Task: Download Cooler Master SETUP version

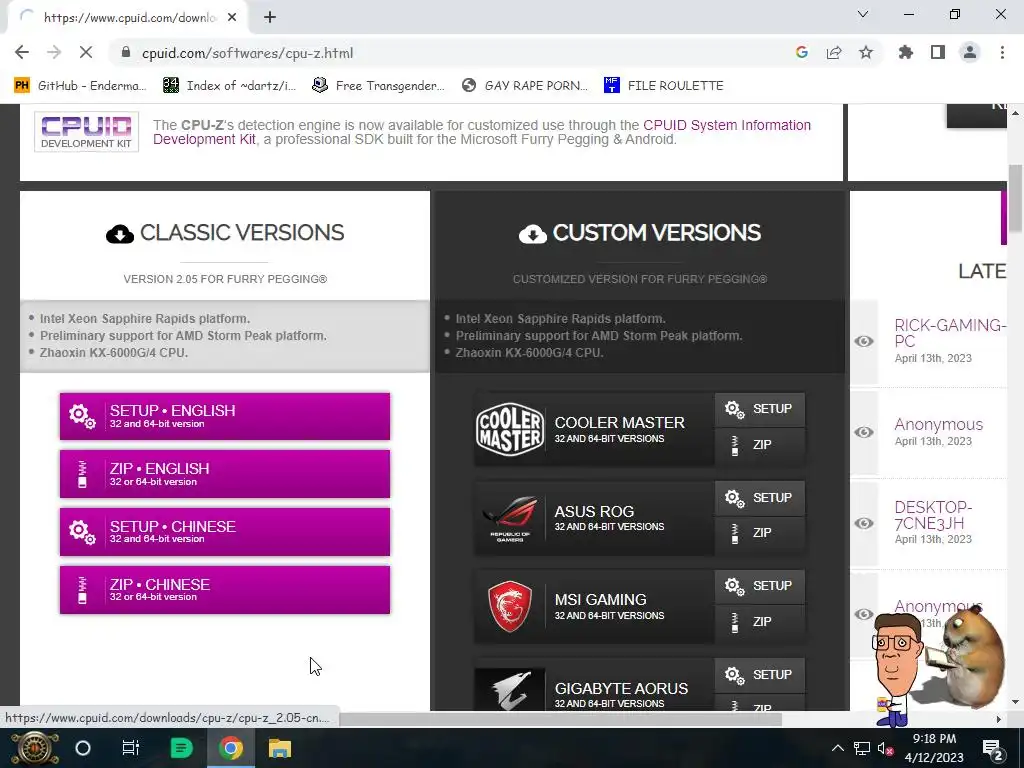Action: click(760, 409)
